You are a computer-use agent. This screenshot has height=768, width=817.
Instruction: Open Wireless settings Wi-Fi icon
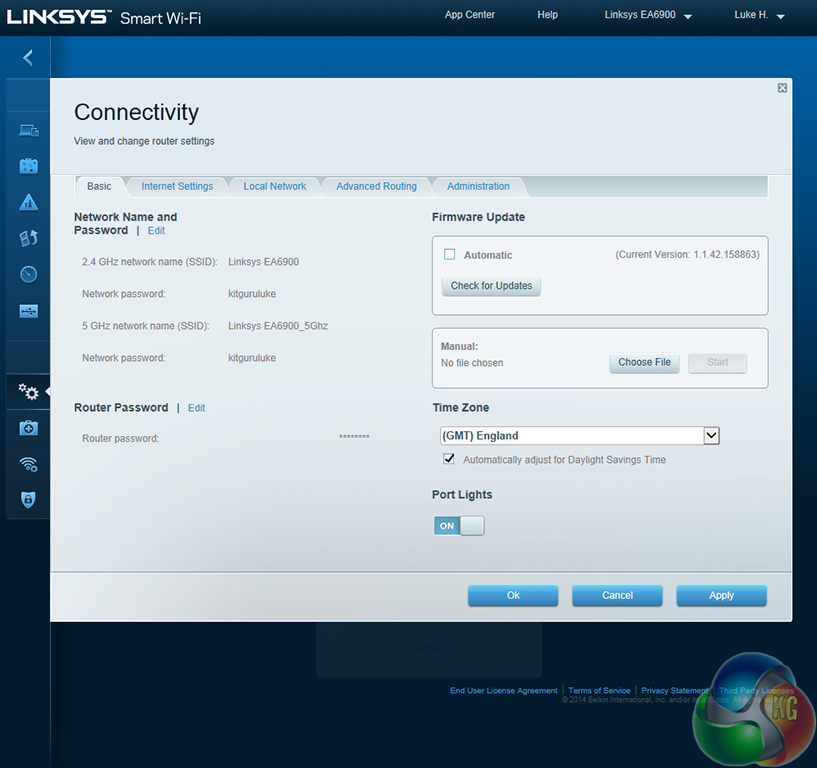click(28, 464)
